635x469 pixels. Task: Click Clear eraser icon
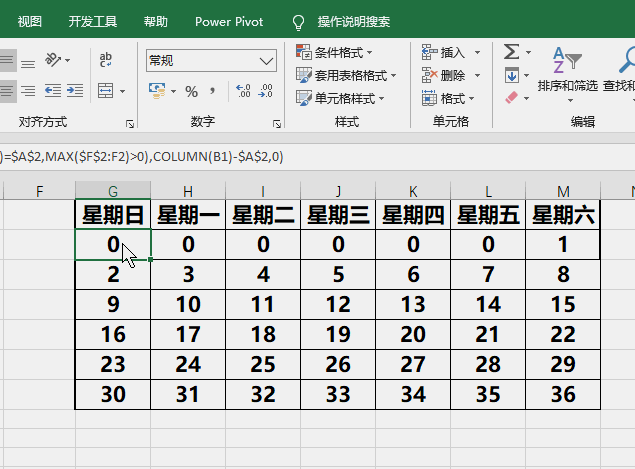(511, 98)
